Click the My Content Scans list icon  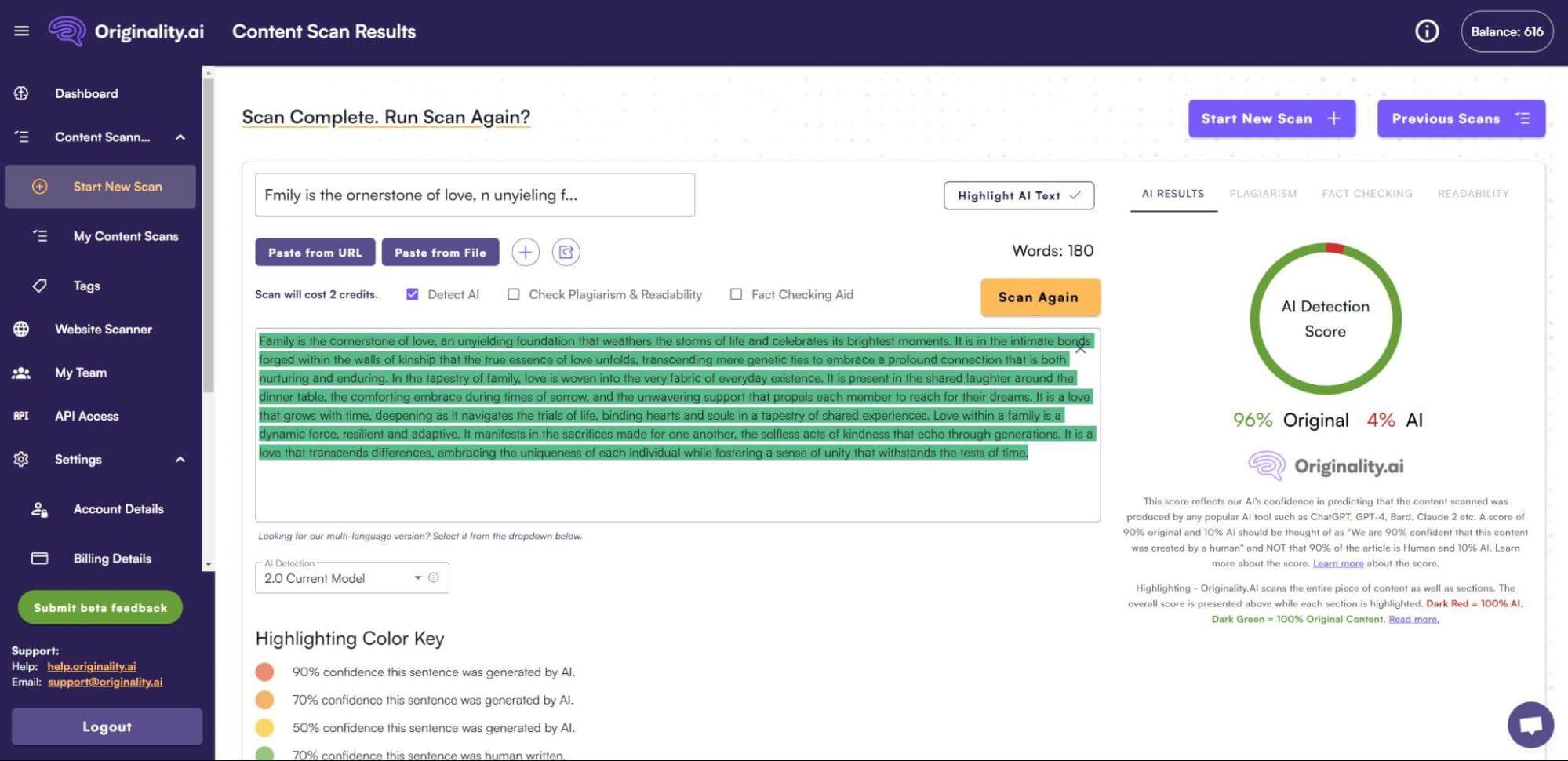(x=40, y=236)
